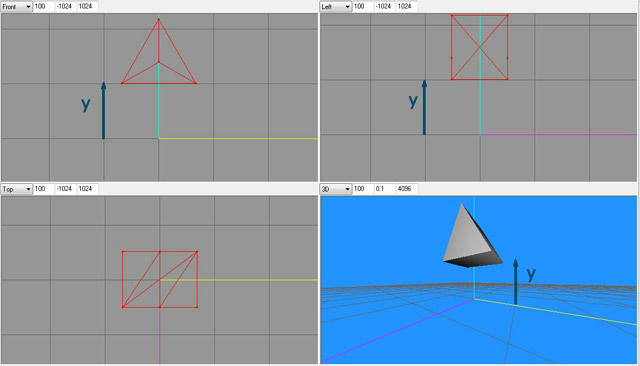This screenshot has width=640, height=366.
Task: Click the Top viewport's -1024 field
Action: point(65,189)
